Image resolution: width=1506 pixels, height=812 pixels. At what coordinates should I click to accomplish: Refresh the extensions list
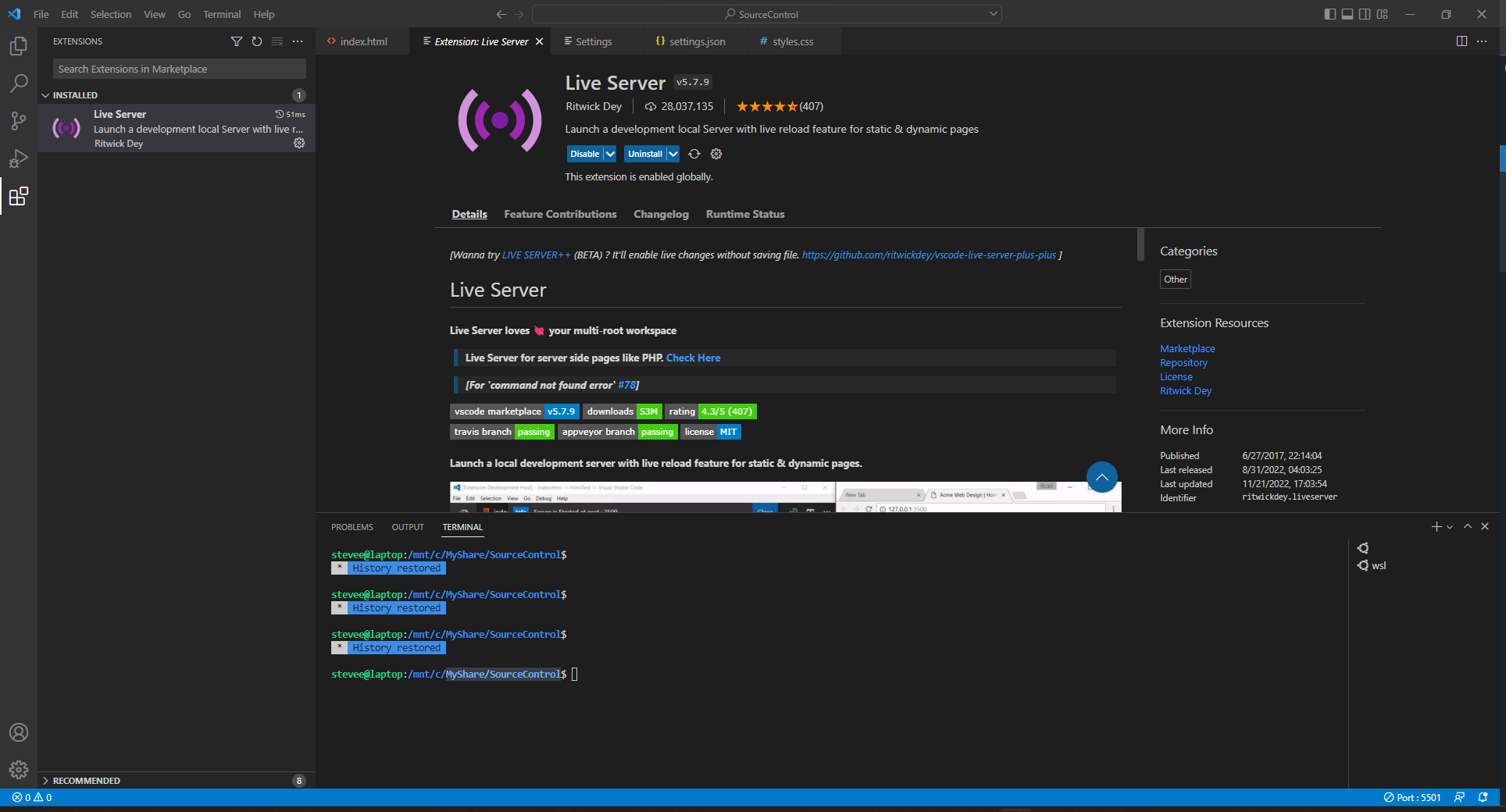click(257, 41)
